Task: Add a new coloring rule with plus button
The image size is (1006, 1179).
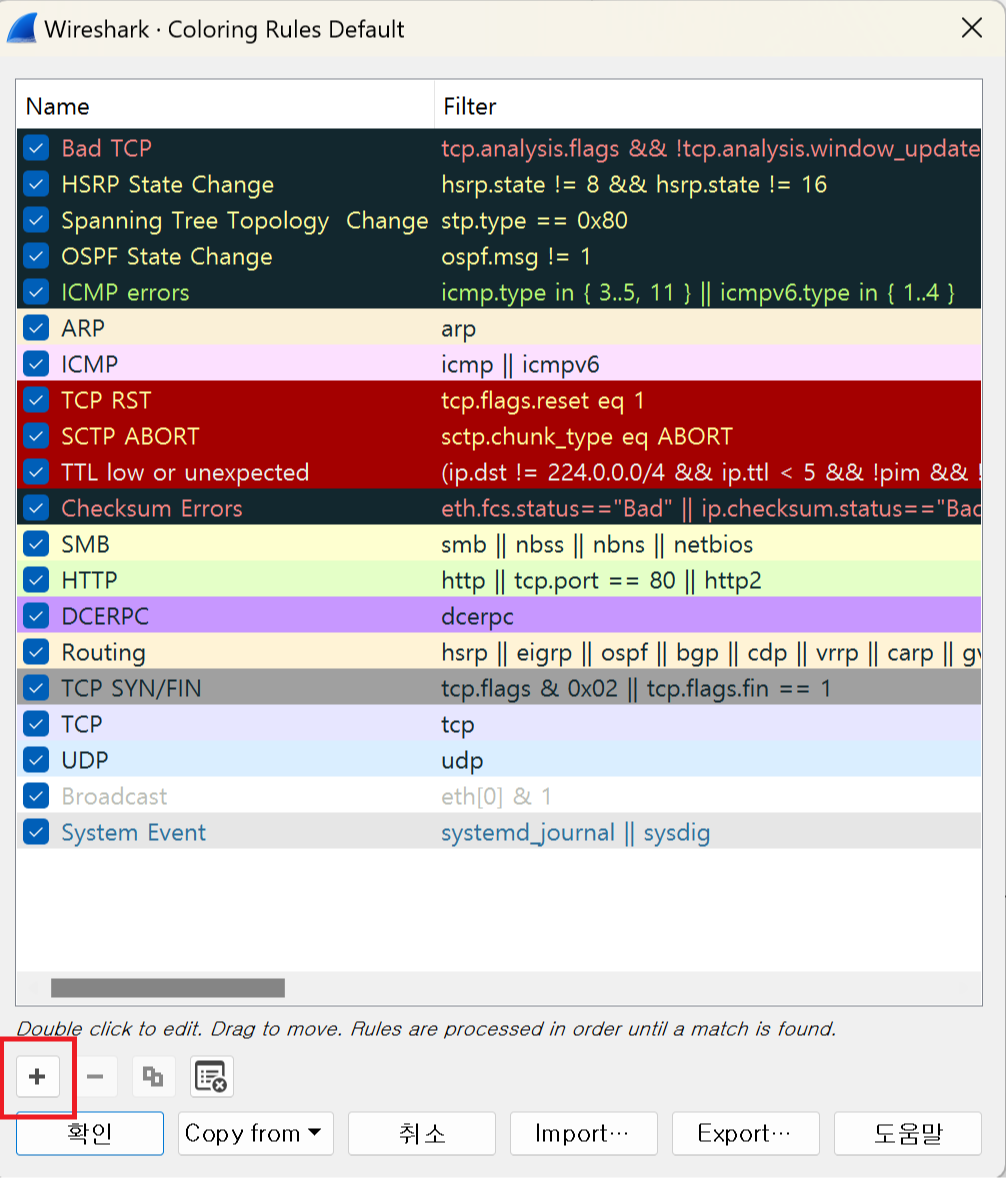Action: click(37, 1077)
